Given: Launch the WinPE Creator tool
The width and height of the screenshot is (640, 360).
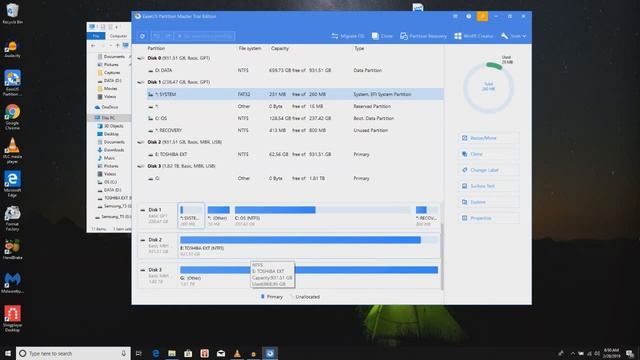Looking at the screenshot, I should pyautogui.click(x=474, y=36).
